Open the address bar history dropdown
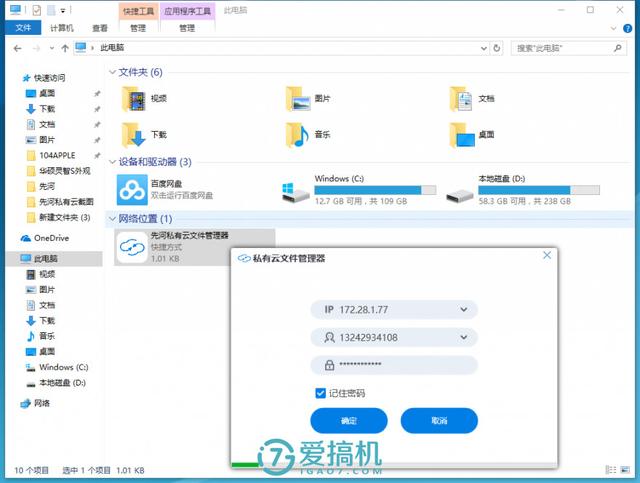This screenshot has height=483, width=640. pos(484,48)
